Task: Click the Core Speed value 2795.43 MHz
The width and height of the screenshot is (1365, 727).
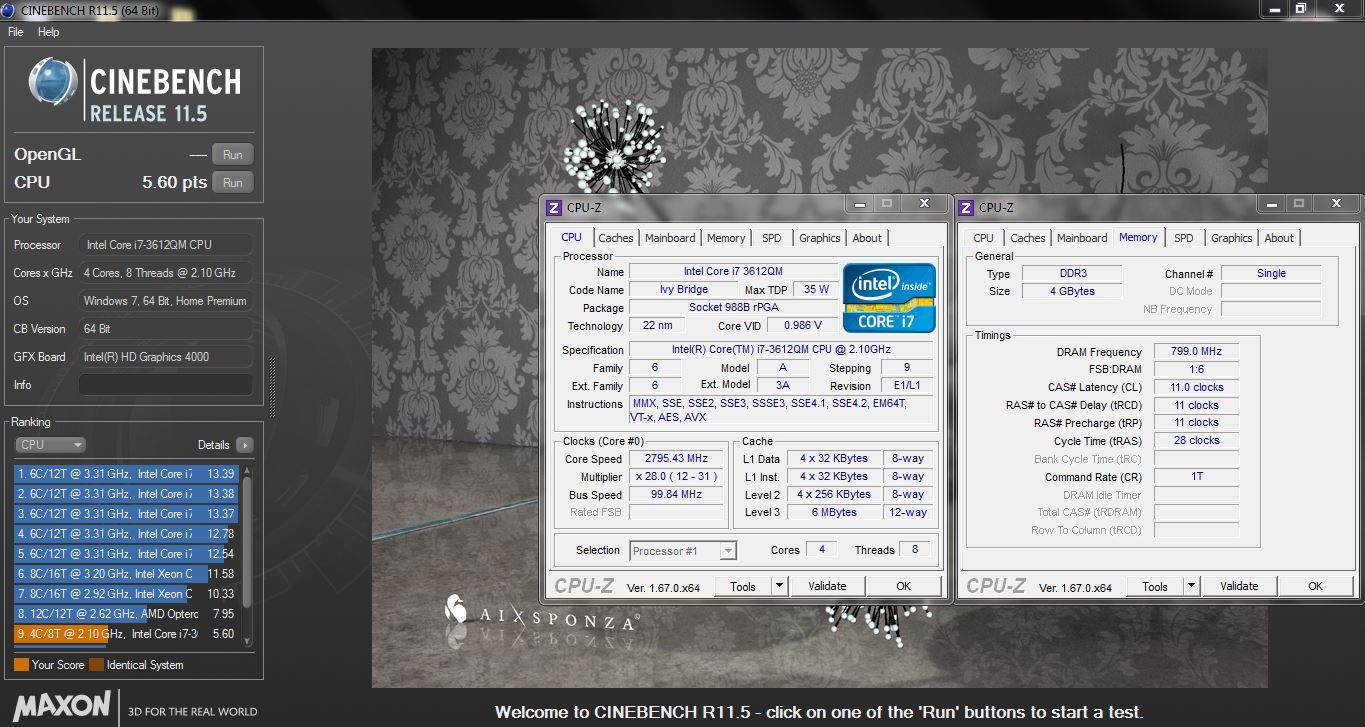Action: [677, 459]
